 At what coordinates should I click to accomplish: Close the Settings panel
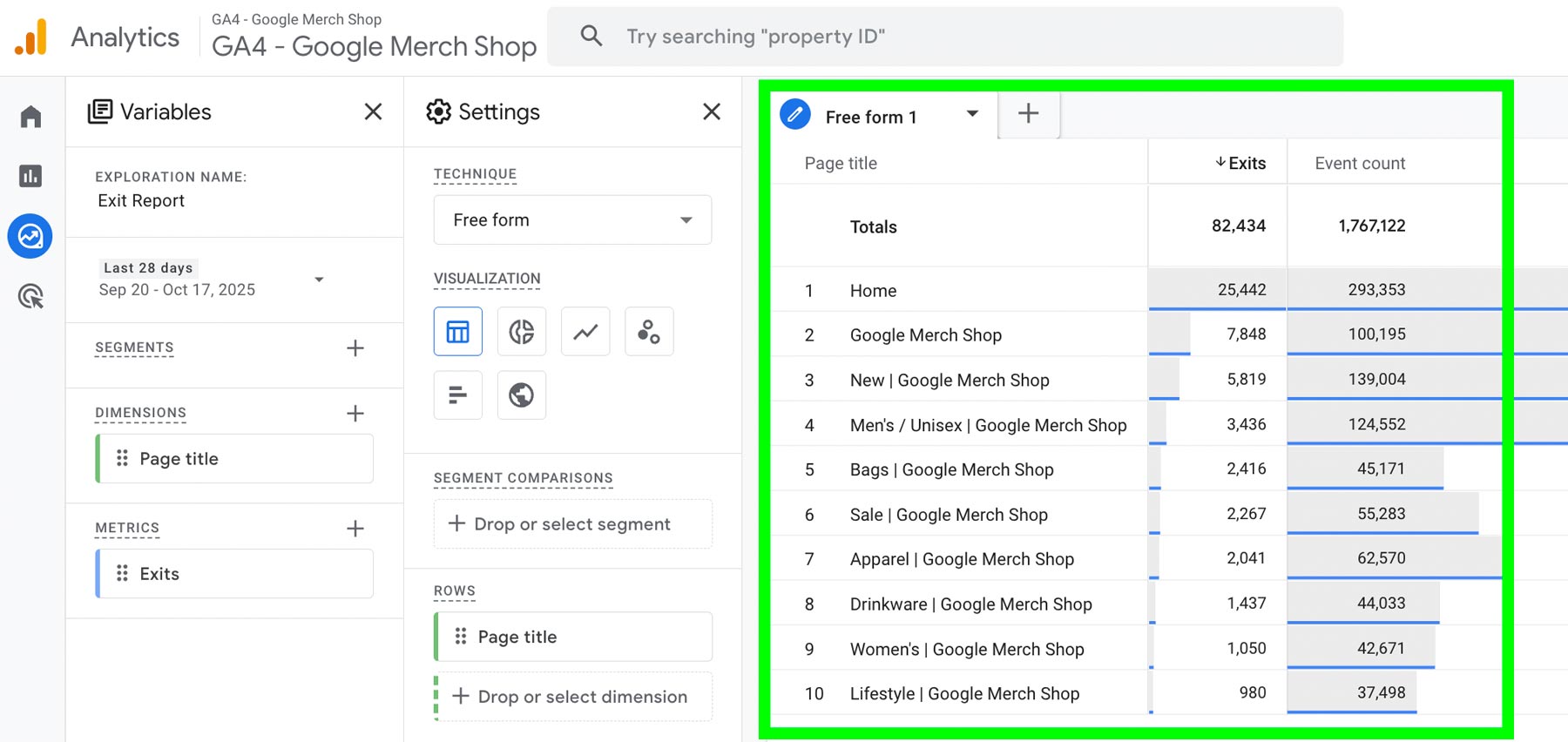(x=712, y=111)
